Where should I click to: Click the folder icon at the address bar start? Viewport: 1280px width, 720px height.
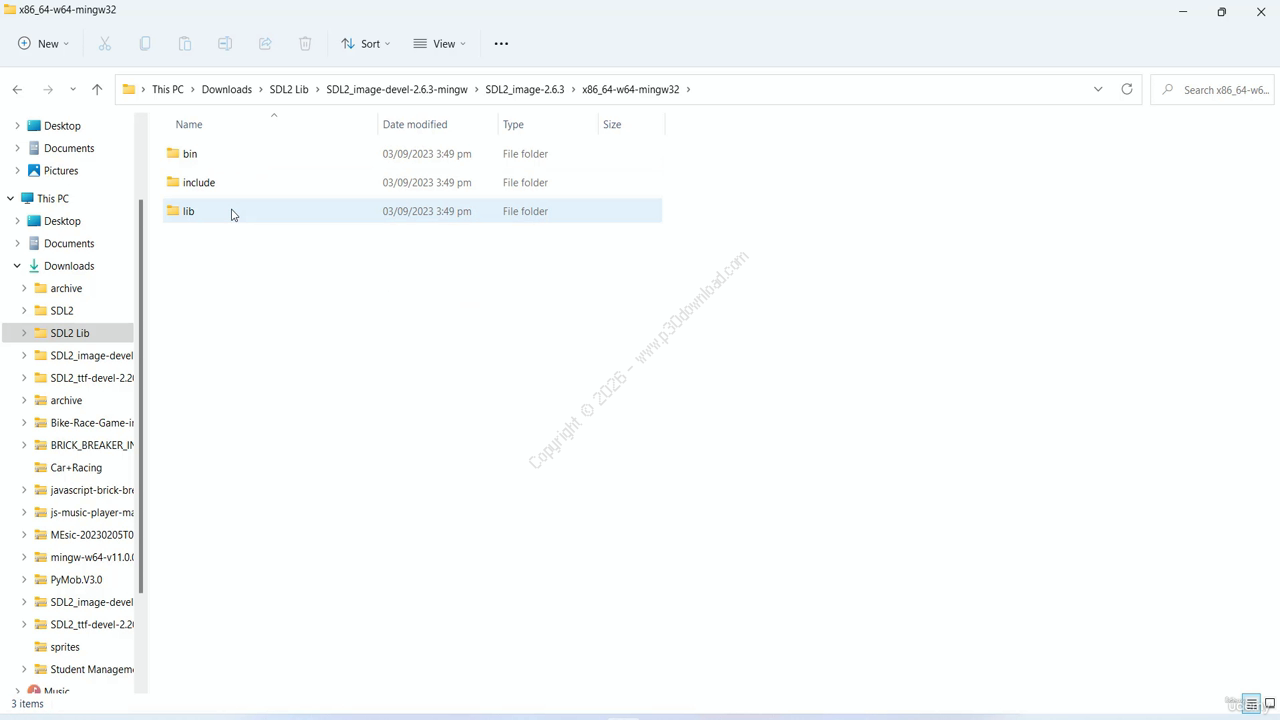click(x=129, y=89)
